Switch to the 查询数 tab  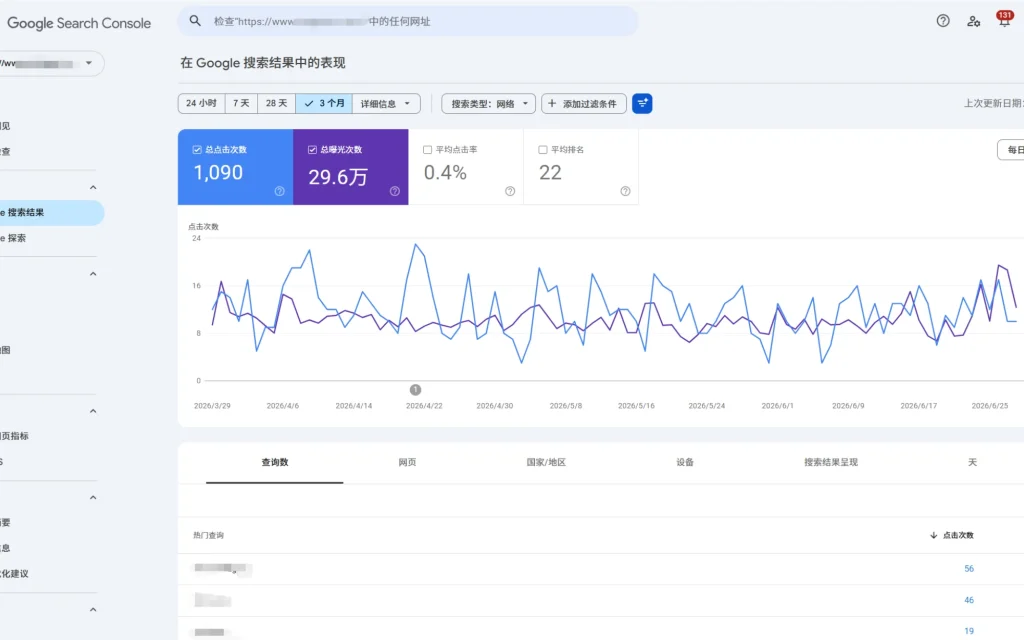(x=275, y=462)
